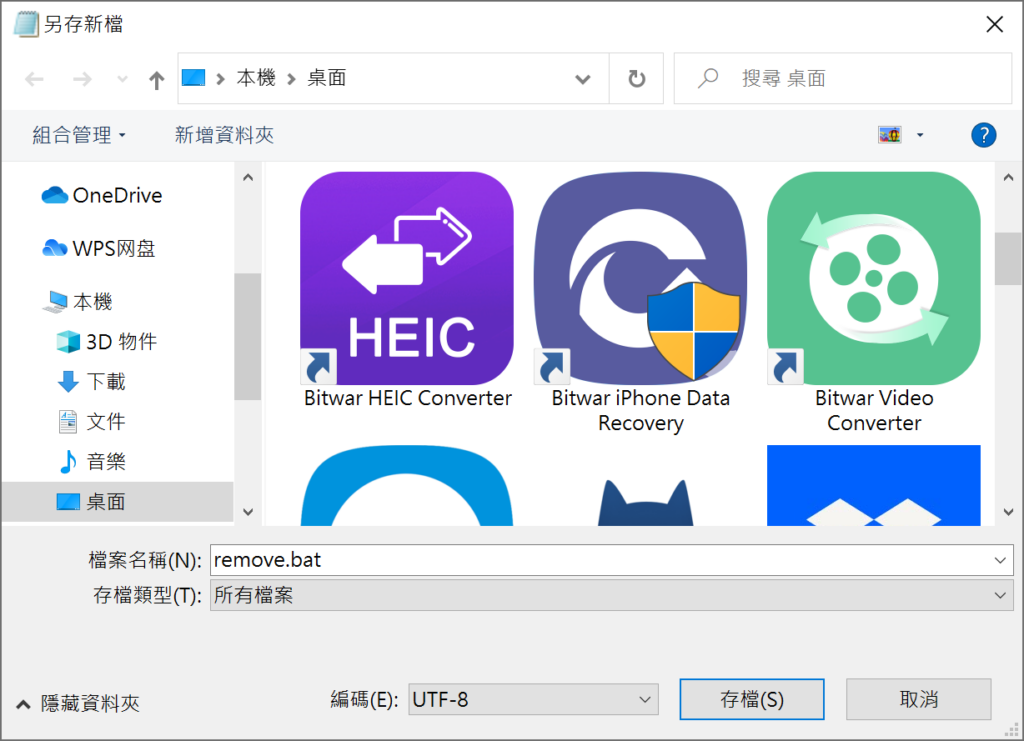Close the 另存新檔 dialog
The height and width of the screenshot is (741, 1024).
click(x=994, y=25)
